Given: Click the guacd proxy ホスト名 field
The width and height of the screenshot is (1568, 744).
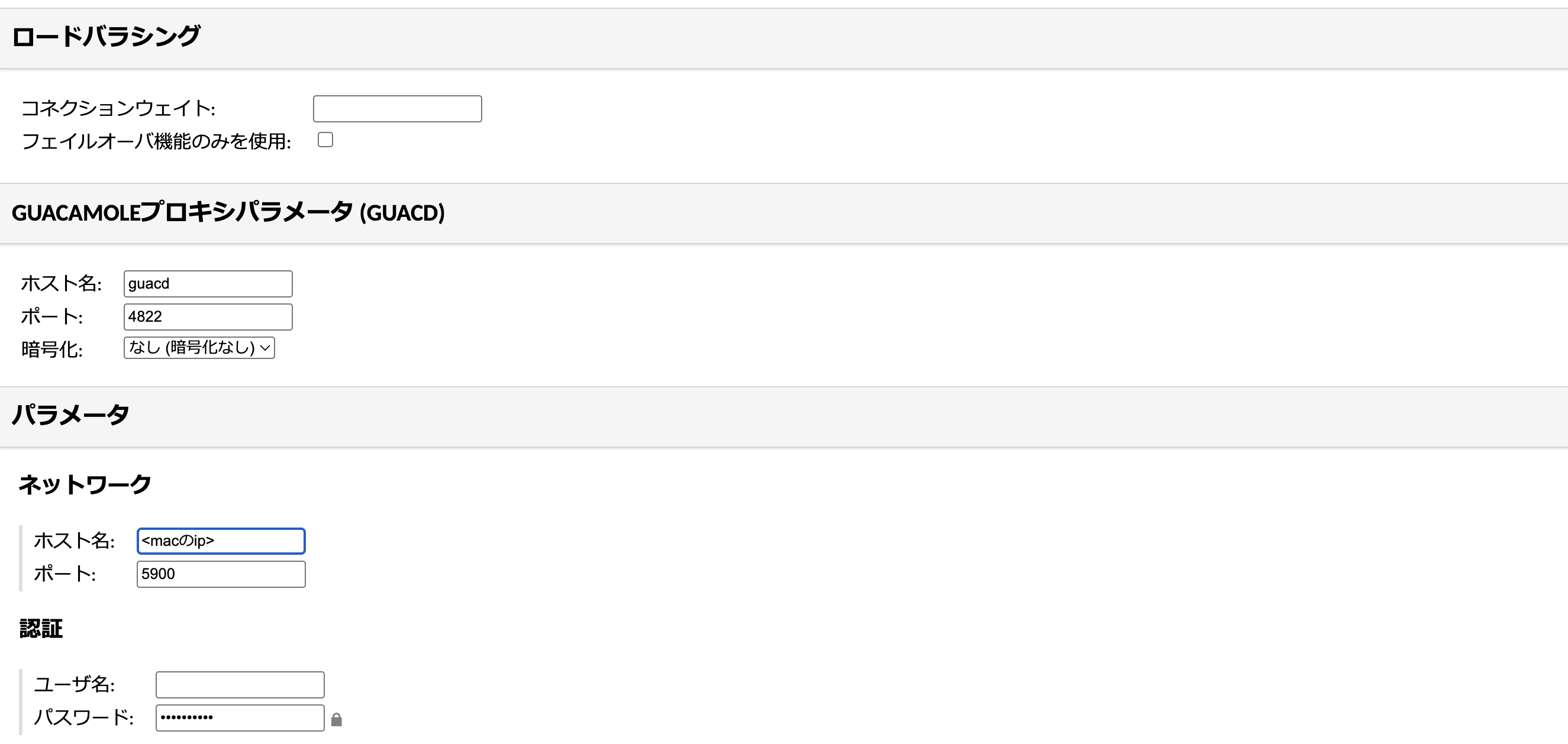Looking at the screenshot, I should point(208,284).
